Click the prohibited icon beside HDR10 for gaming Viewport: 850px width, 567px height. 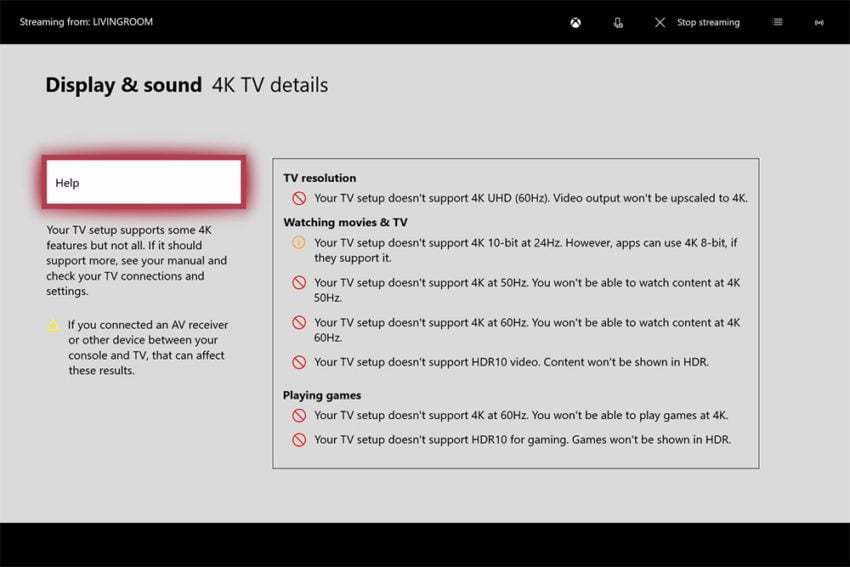click(x=299, y=440)
